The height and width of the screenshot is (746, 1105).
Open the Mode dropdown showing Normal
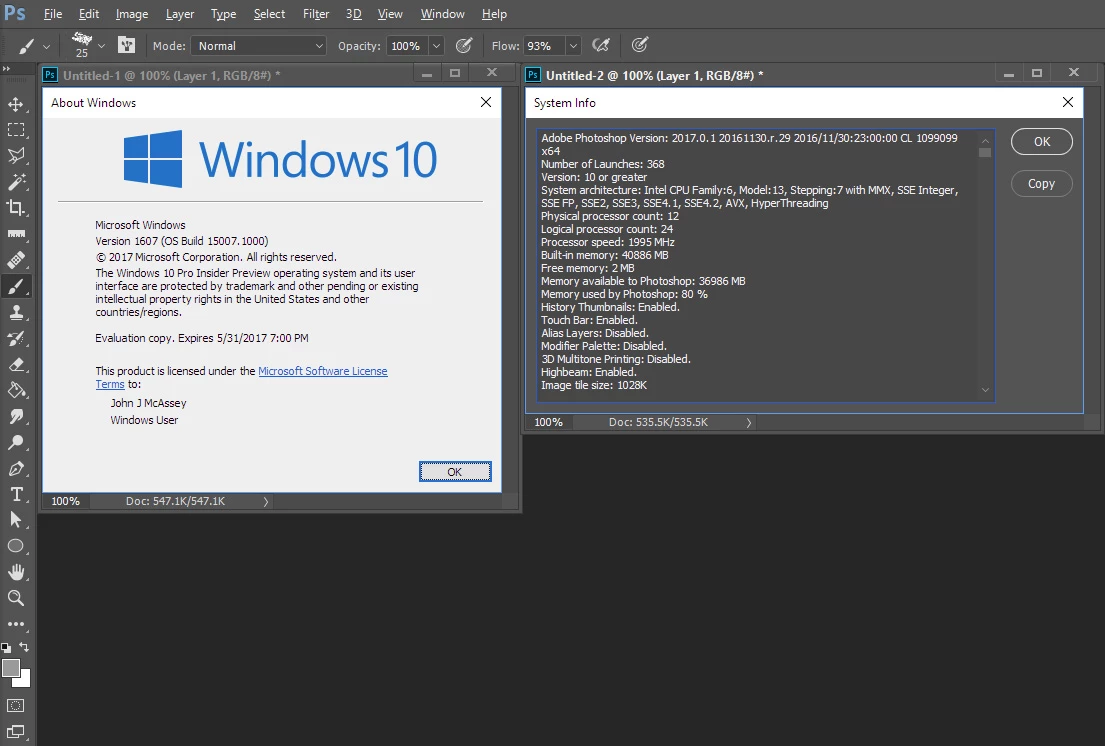[259, 46]
